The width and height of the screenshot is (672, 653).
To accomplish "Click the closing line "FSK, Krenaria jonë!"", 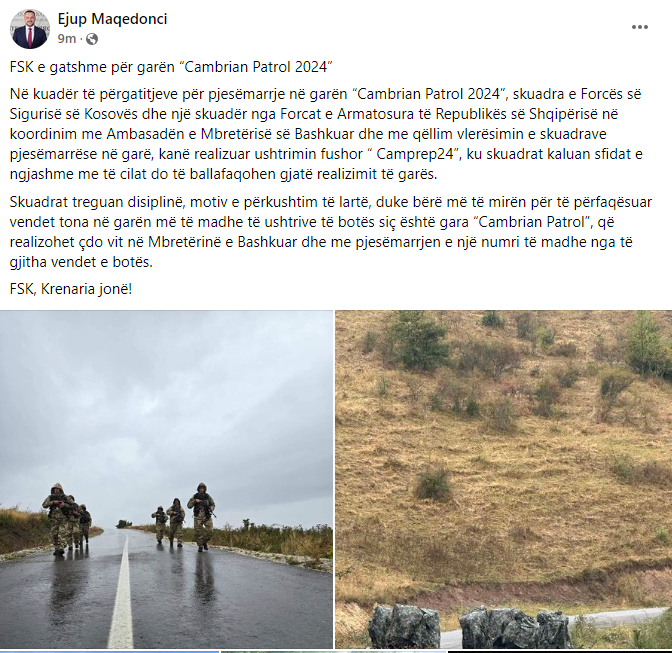I will coord(71,289).
